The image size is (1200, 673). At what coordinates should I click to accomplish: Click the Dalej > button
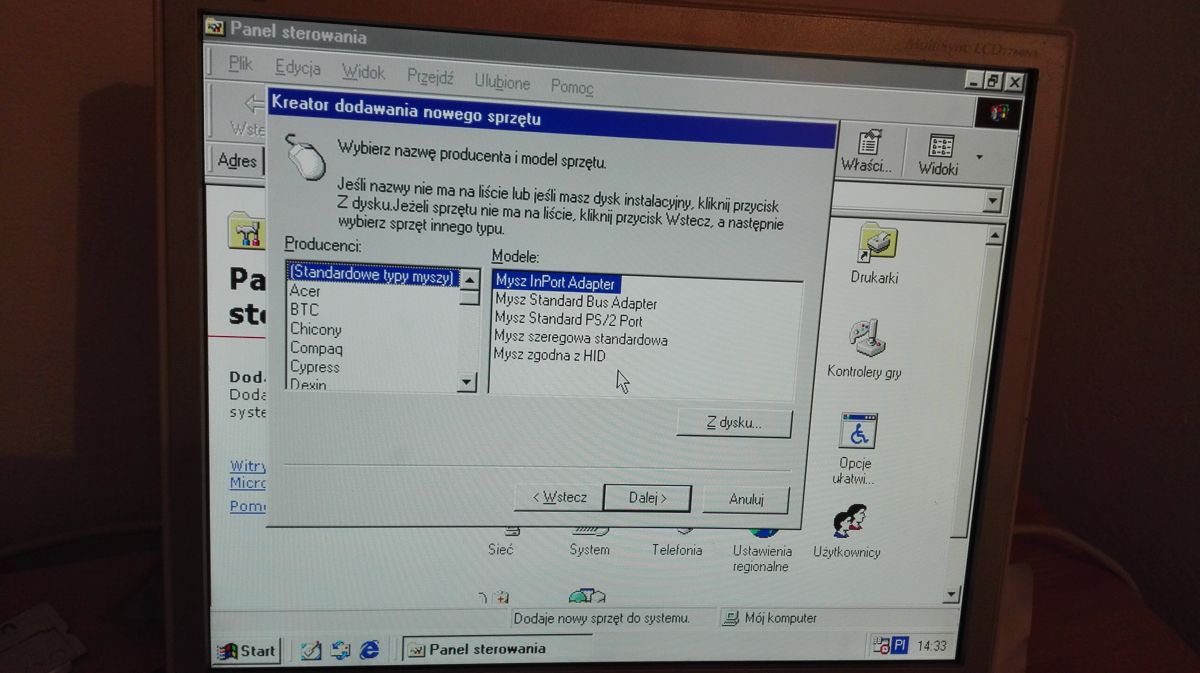647,497
